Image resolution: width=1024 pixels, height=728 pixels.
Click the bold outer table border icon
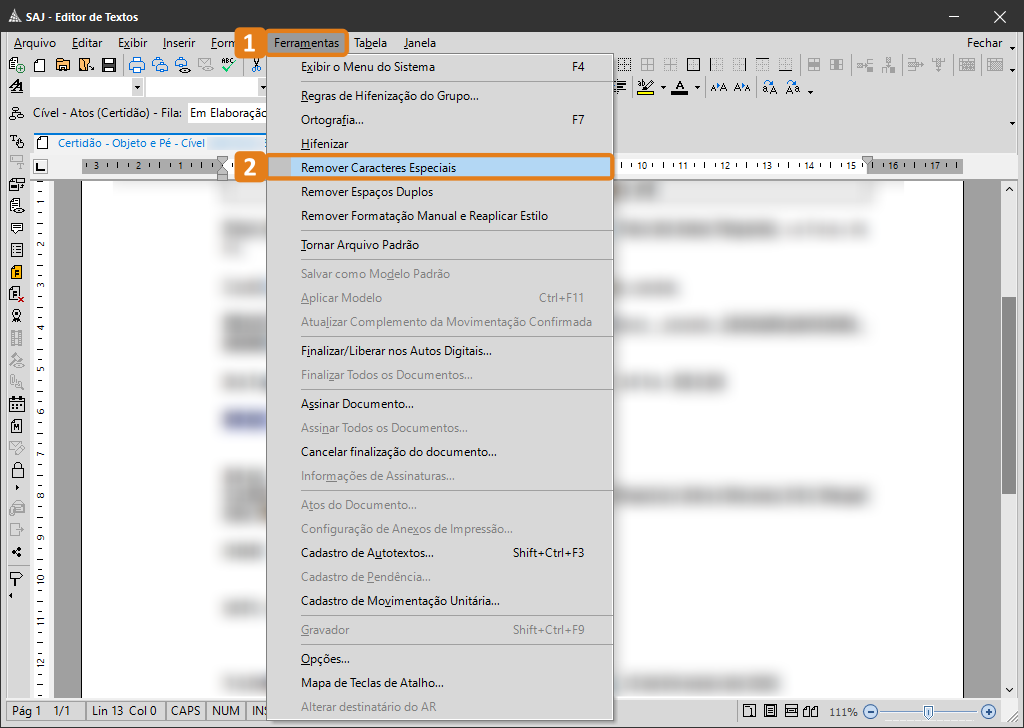point(694,65)
